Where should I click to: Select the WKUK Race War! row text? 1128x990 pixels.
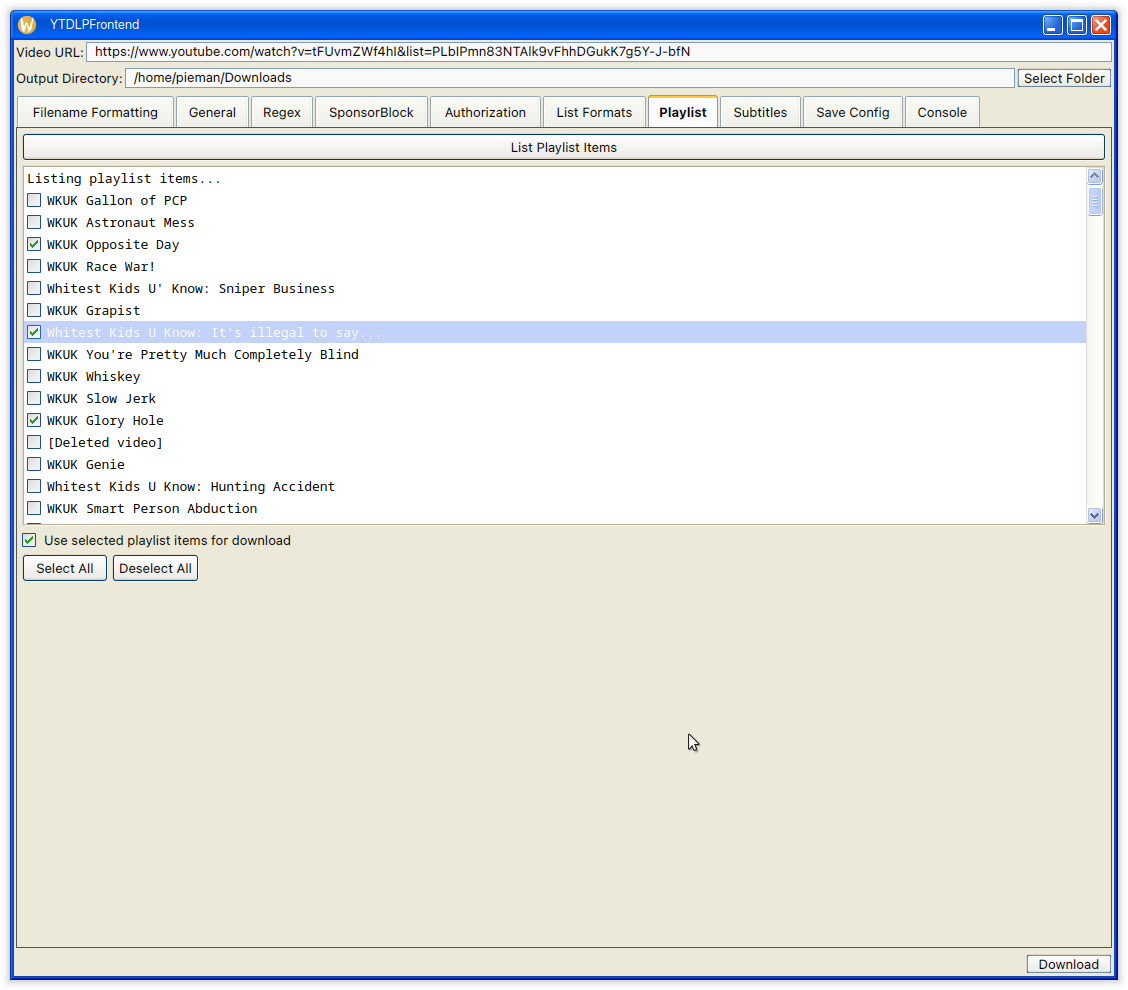click(x=101, y=266)
